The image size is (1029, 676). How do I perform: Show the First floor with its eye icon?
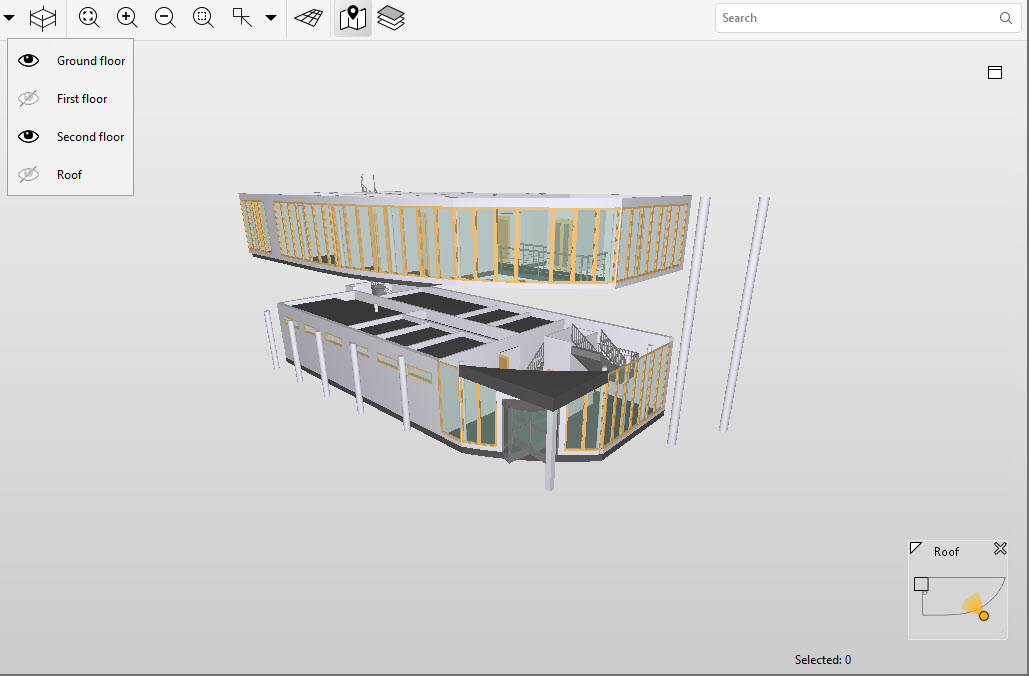point(28,98)
